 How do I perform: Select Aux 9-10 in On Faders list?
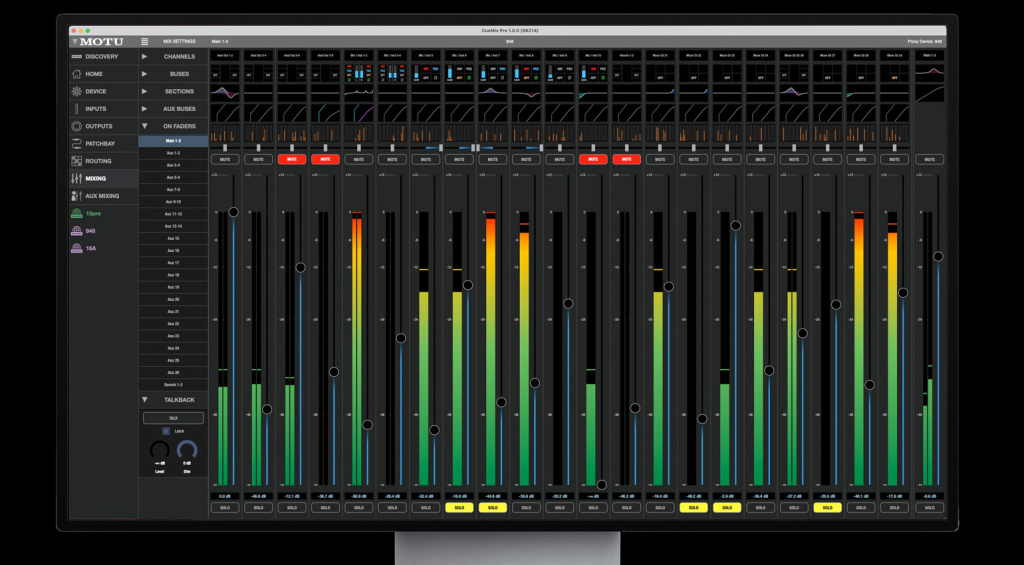click(173, 202)
